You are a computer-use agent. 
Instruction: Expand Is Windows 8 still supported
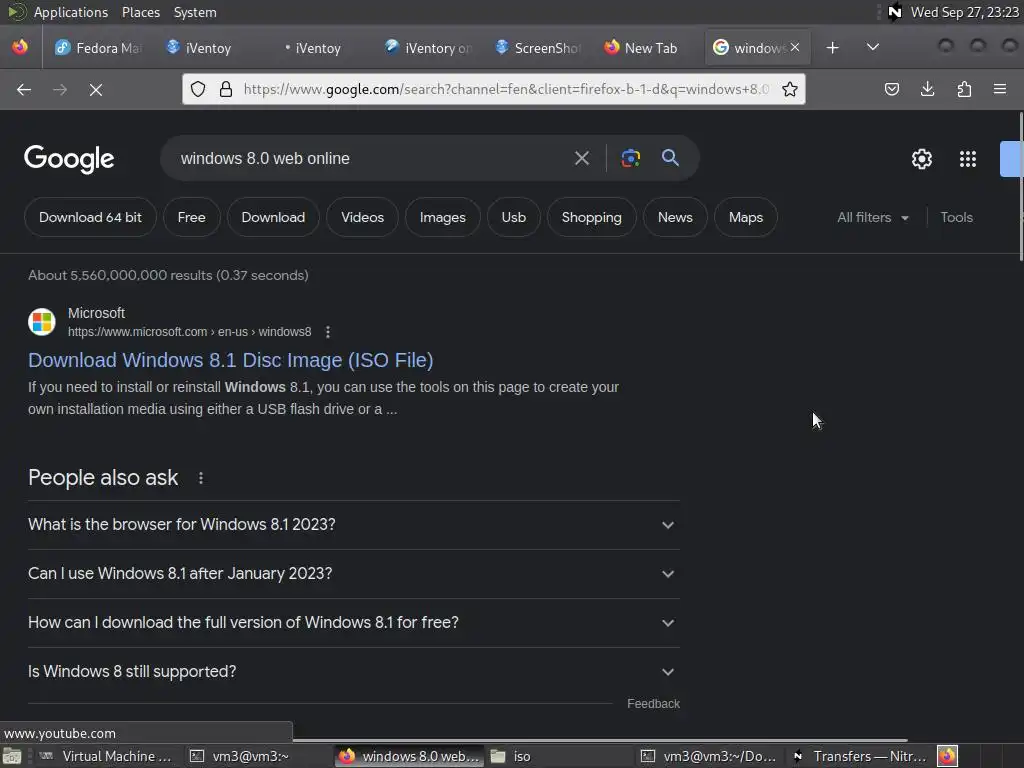point(353,672)
